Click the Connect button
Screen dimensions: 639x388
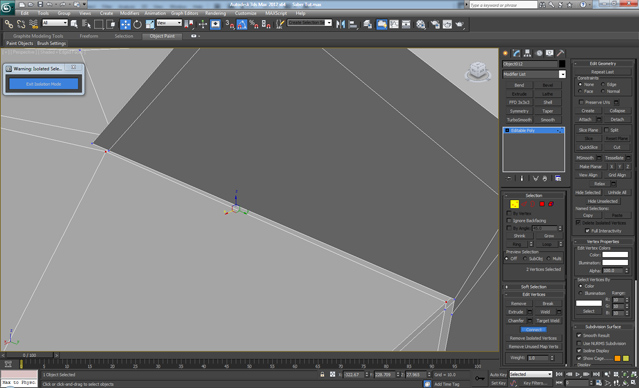tap(533, 329)
